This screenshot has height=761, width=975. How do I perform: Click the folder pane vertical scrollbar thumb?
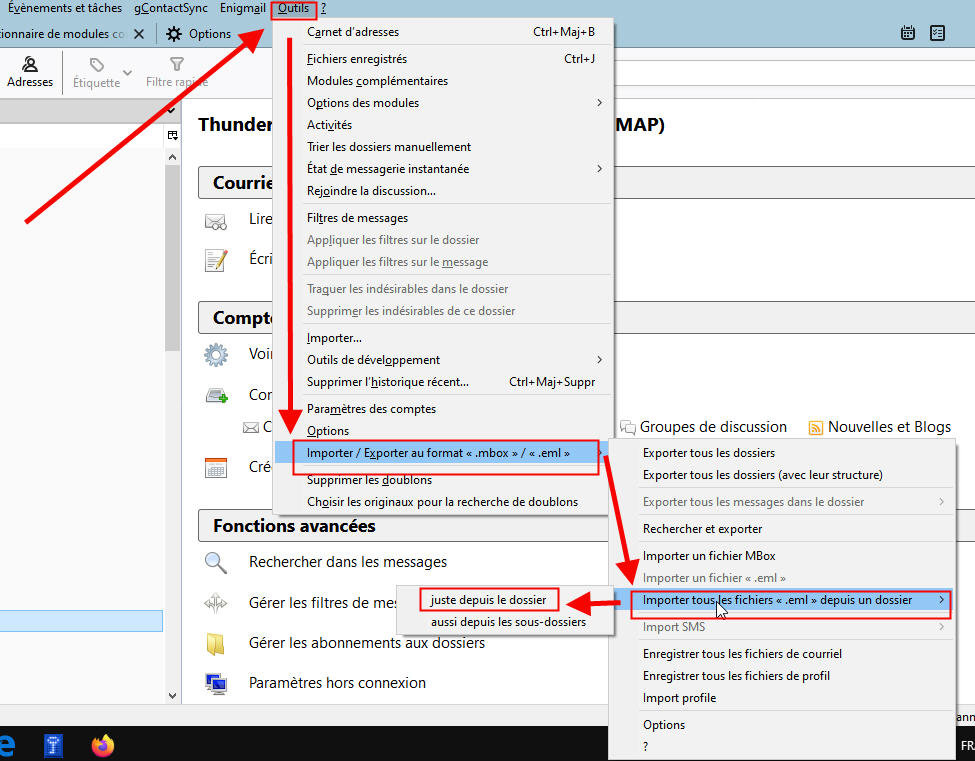tap(172, 258)
